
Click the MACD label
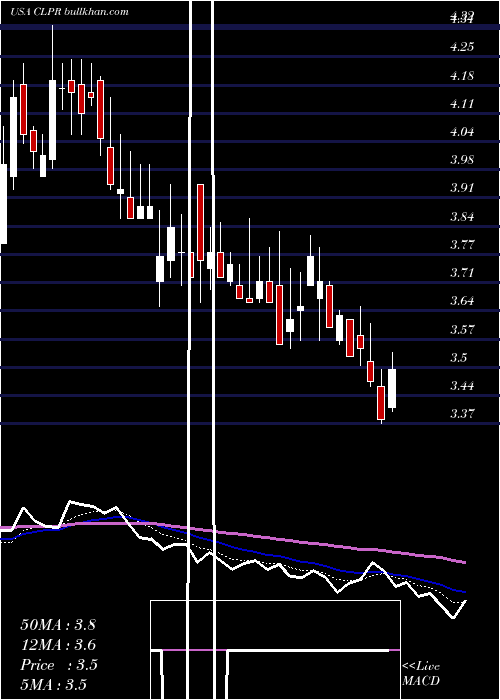[x=421, y=681]
